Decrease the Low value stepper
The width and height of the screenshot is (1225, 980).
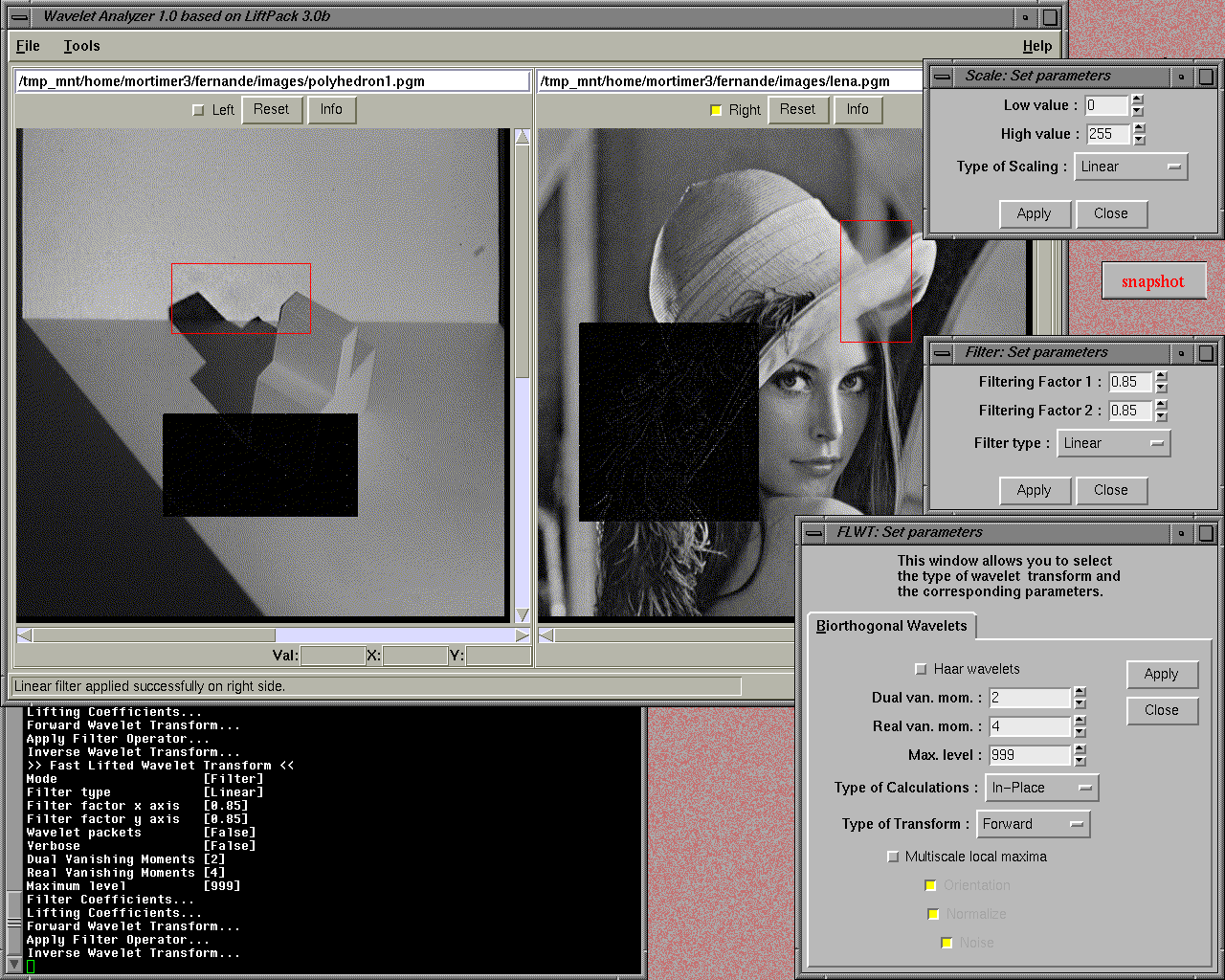pos(1137,111)
